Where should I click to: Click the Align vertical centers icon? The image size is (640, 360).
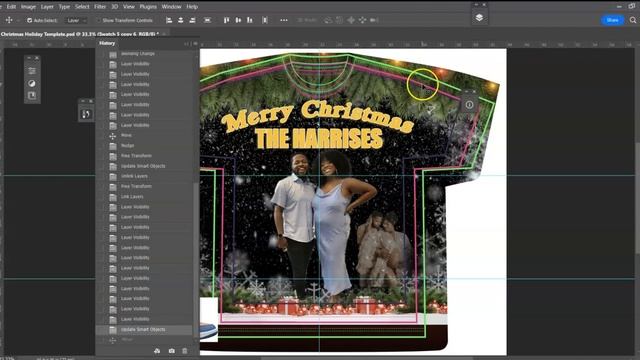pyautogui.click(x=238, y=20)
